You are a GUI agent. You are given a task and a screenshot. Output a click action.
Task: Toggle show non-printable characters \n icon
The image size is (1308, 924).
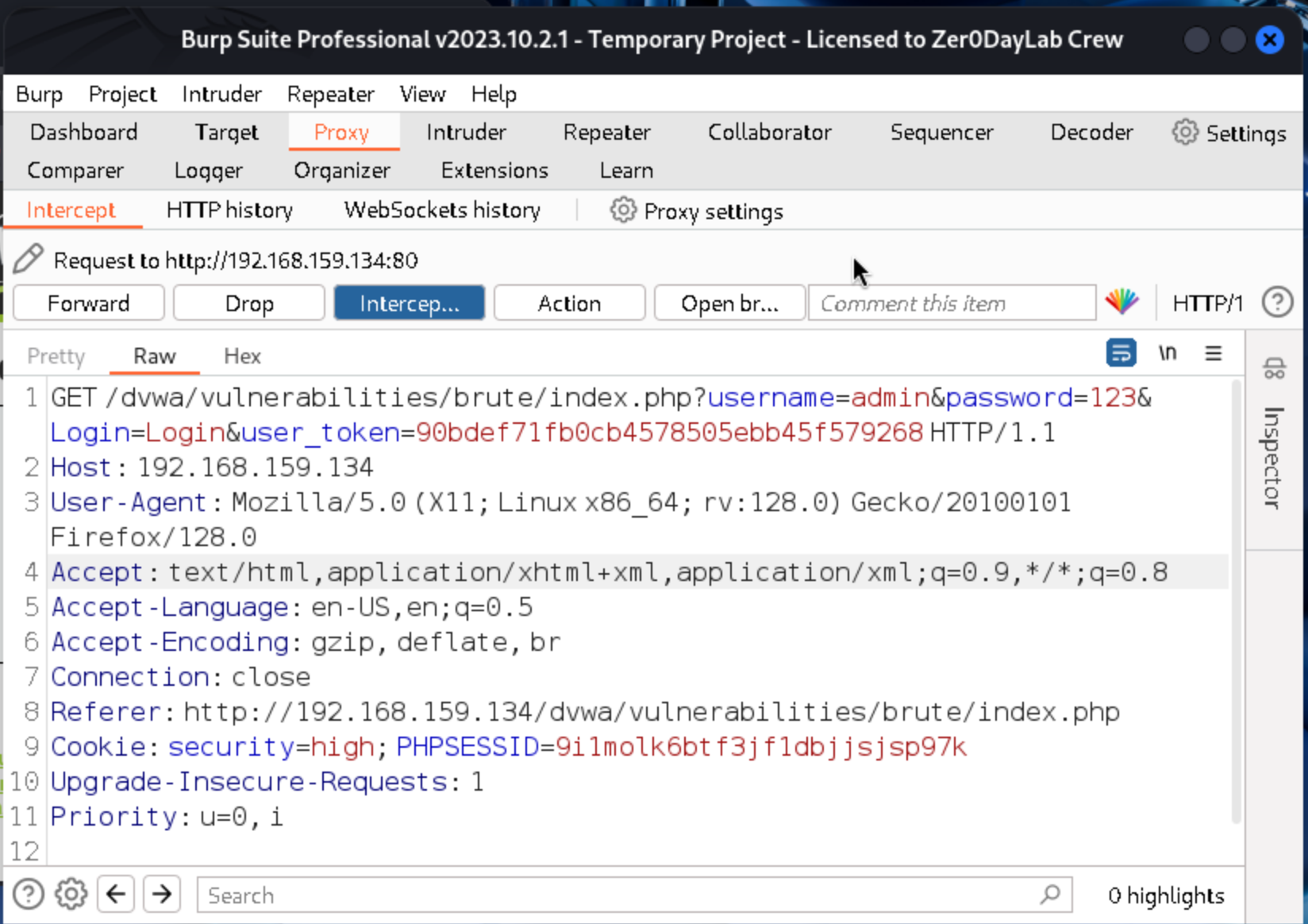1167,352
